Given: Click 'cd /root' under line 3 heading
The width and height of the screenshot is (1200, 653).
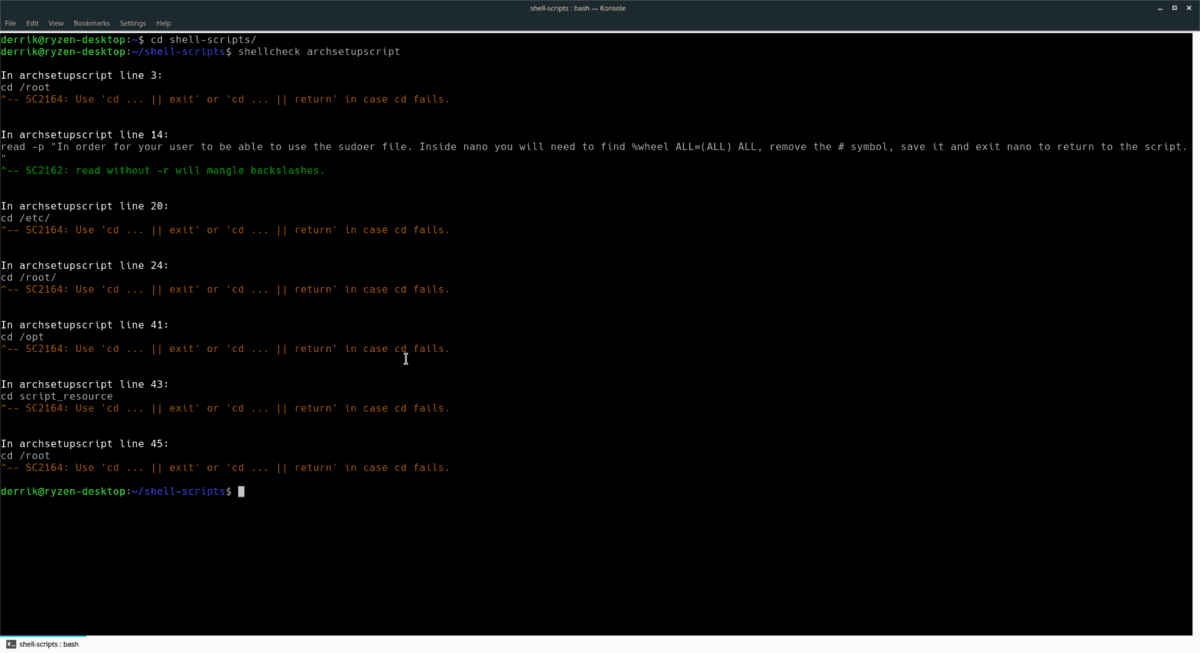Looking at the screenshot, I should click(25, 87).
